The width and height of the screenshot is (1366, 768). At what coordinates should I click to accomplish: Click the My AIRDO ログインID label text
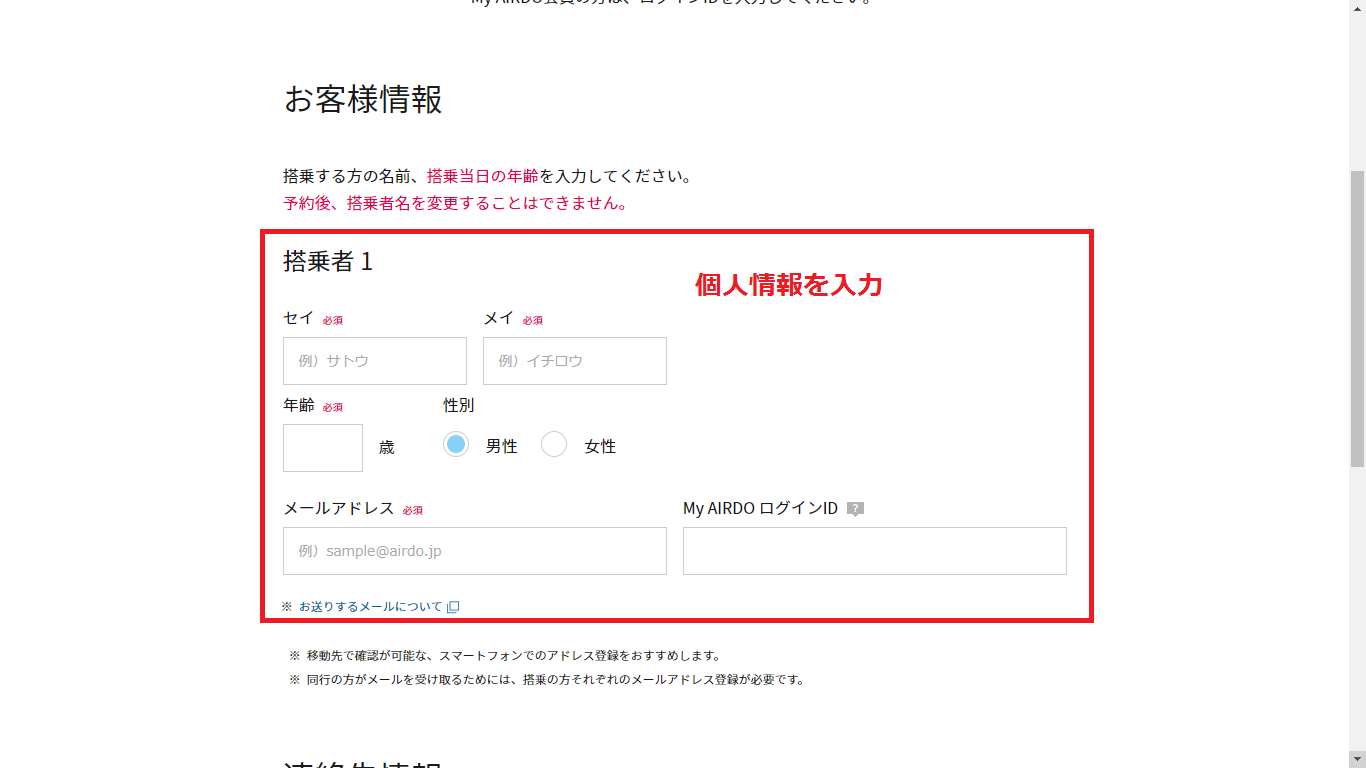coord(760,508)
